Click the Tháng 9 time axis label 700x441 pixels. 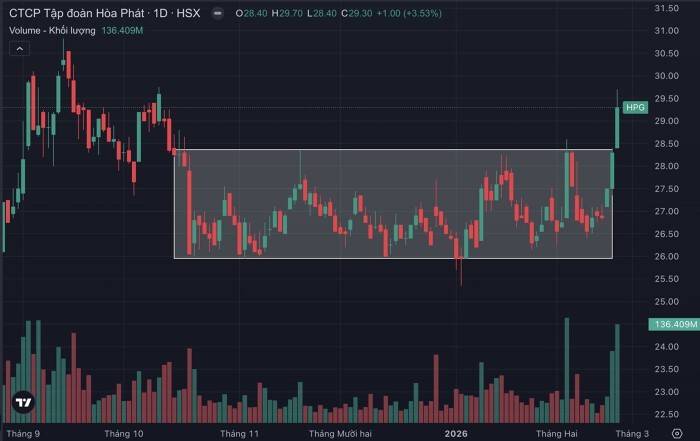tap(22, 432)
